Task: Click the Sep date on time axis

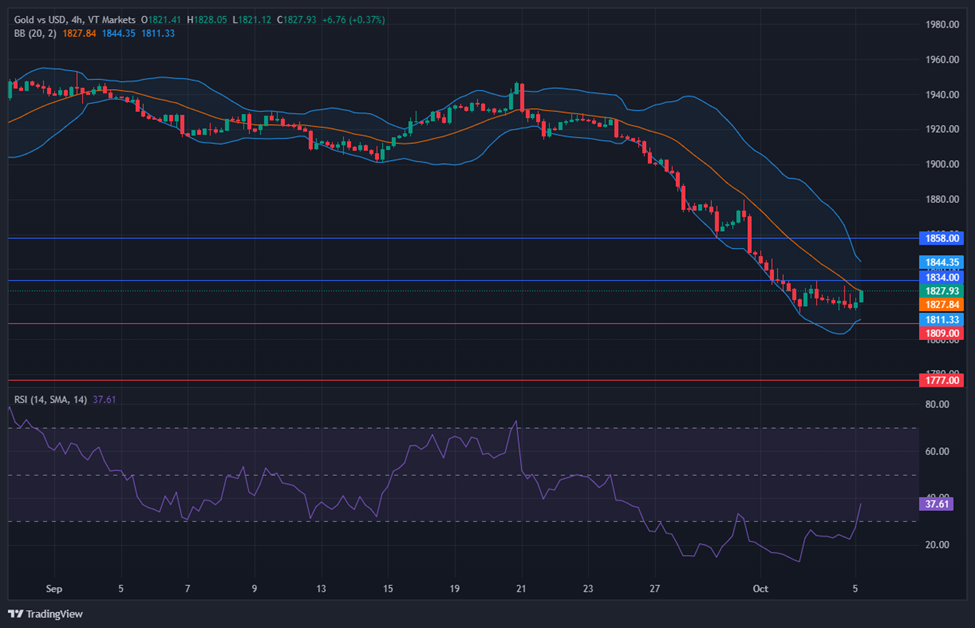Action: (54, 588)
